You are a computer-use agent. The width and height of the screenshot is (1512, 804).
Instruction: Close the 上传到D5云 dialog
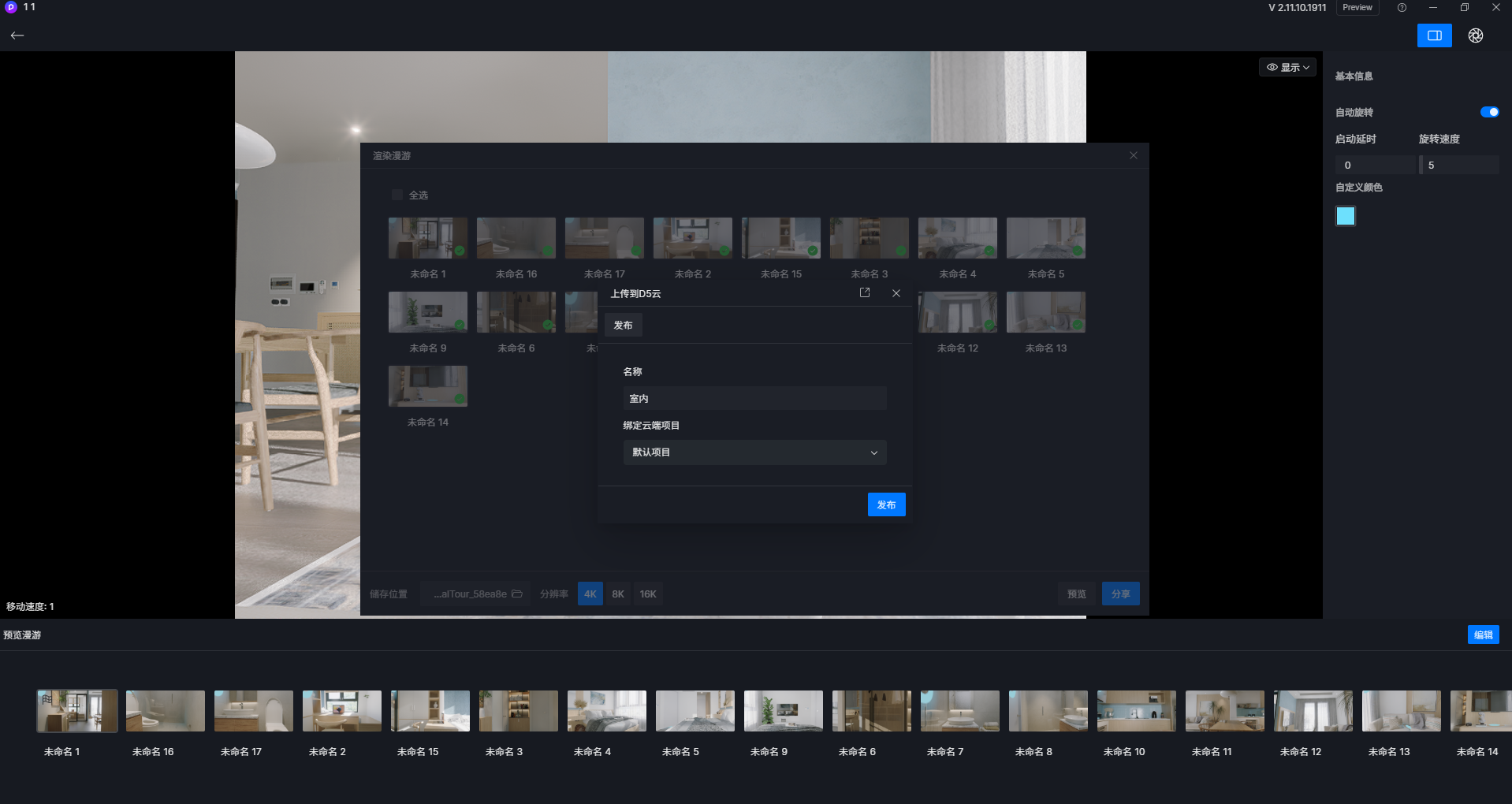pos(896,293)
